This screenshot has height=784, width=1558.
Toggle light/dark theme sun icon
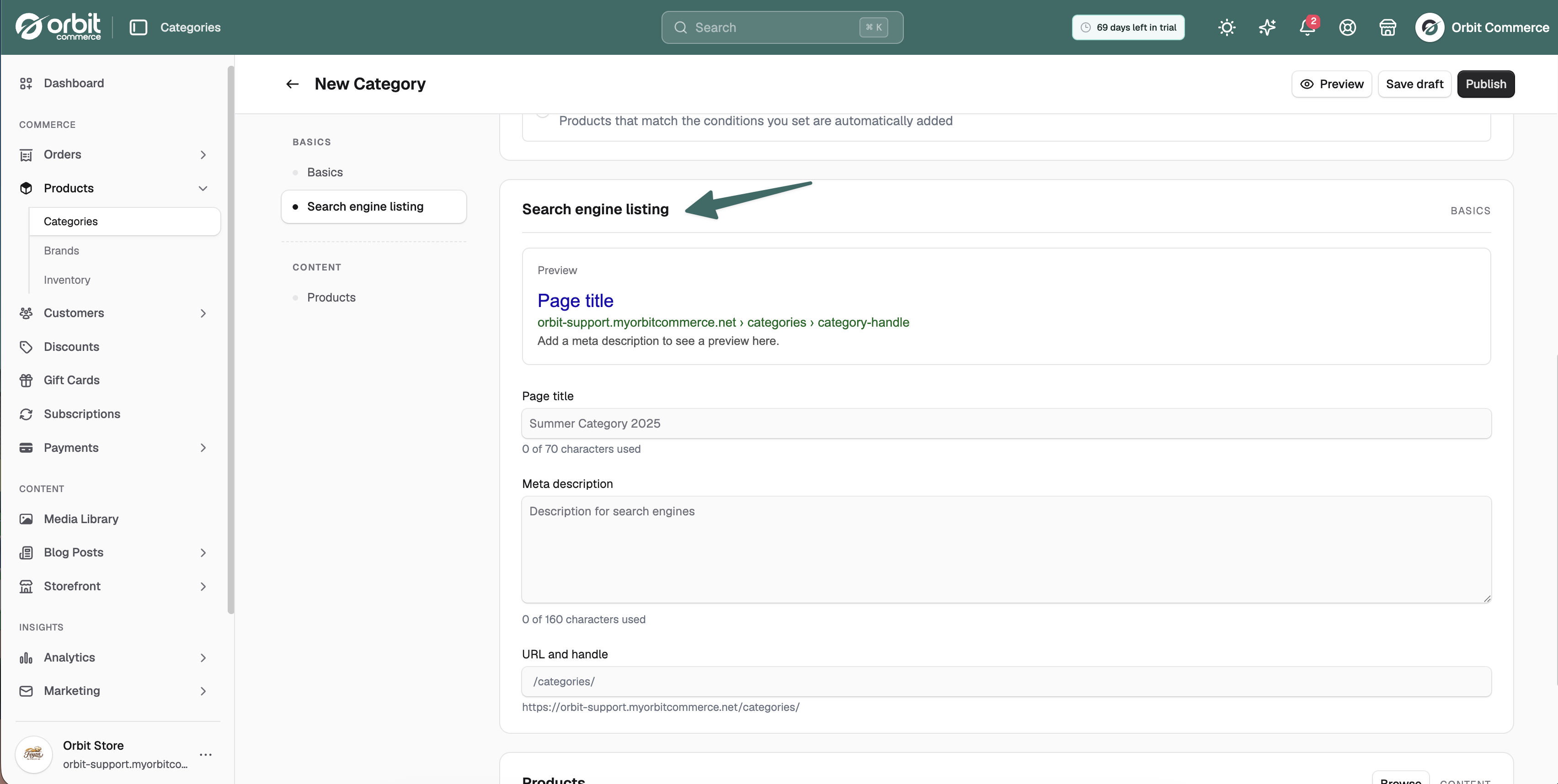(1227, 27)
